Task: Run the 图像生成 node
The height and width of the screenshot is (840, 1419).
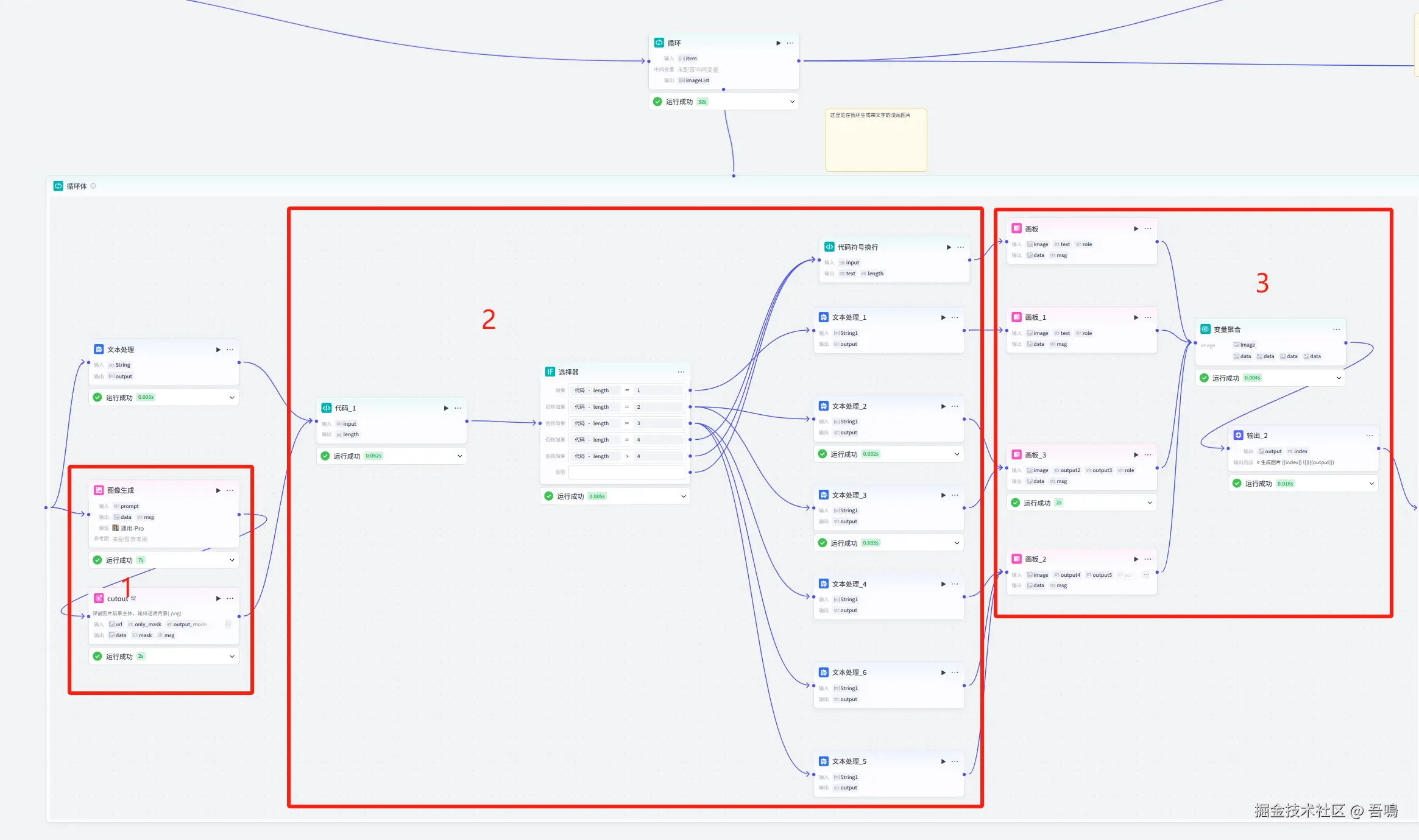Action: (x=218, y=490)
